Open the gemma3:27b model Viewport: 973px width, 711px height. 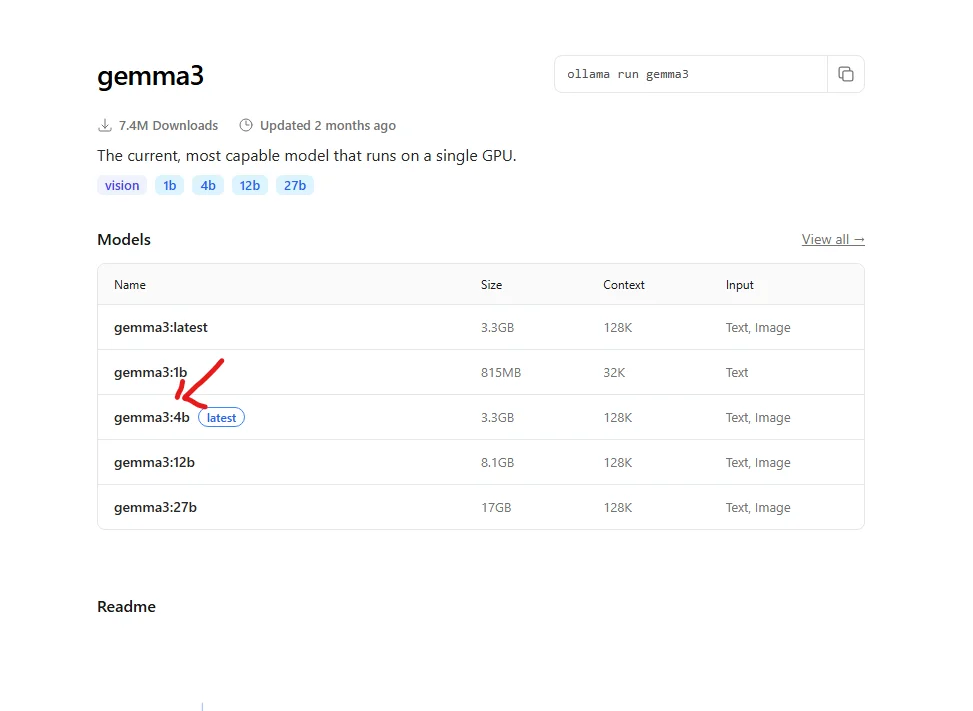pos(155,508)
